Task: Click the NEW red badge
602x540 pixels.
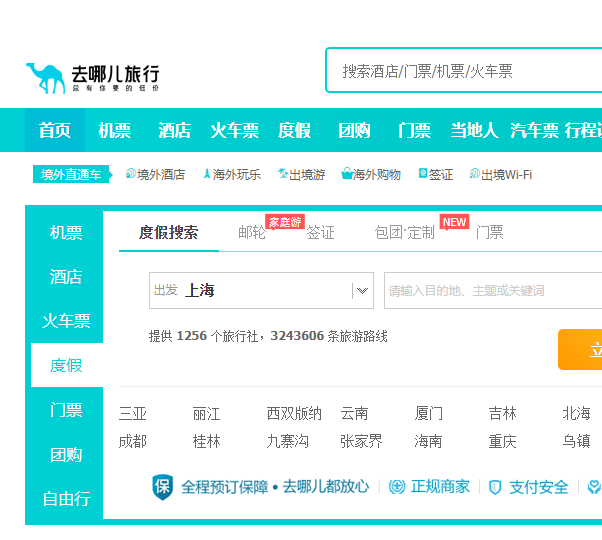Action: click(454, 222)
